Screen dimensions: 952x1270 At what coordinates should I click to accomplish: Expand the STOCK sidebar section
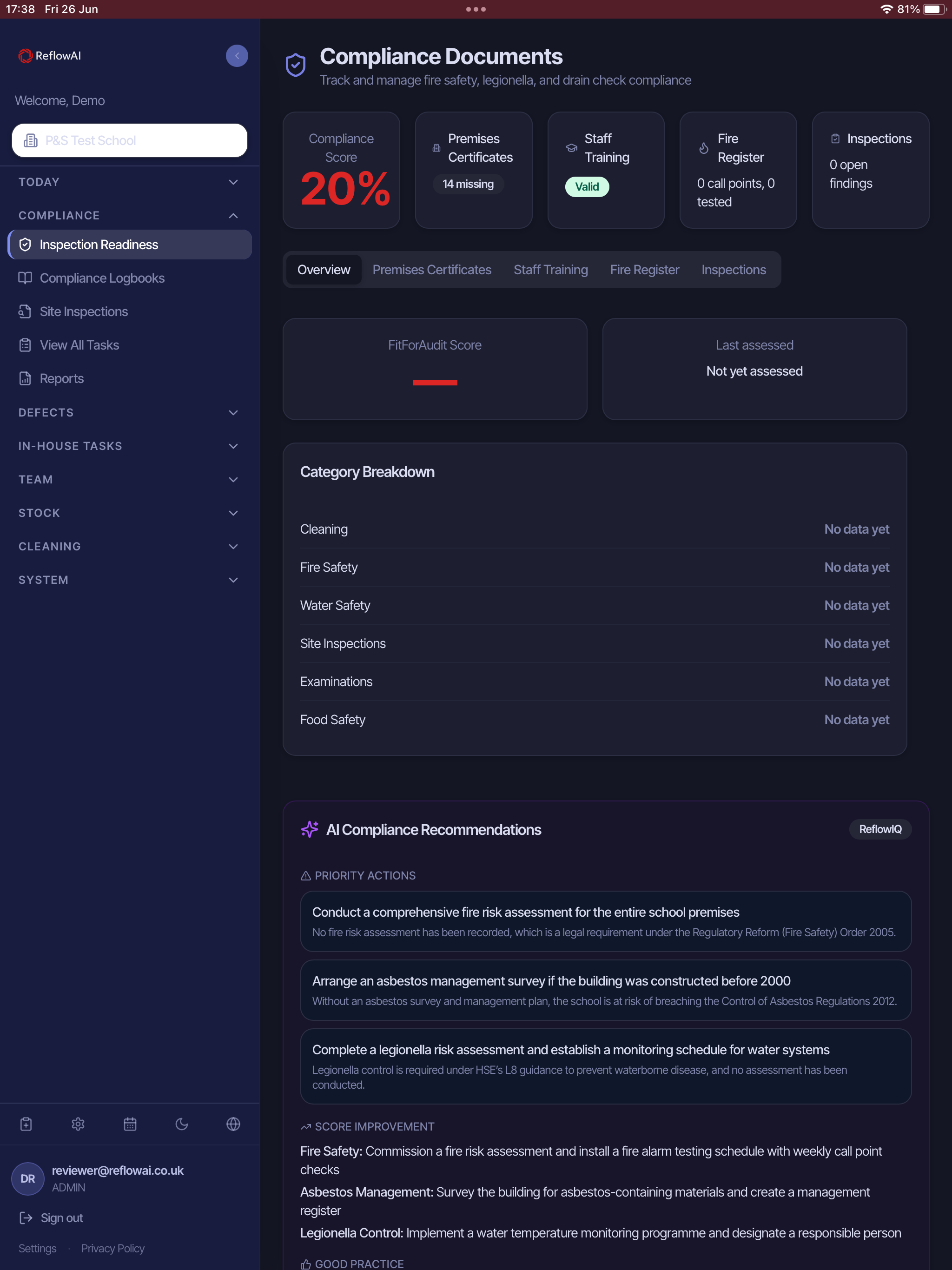129,513
